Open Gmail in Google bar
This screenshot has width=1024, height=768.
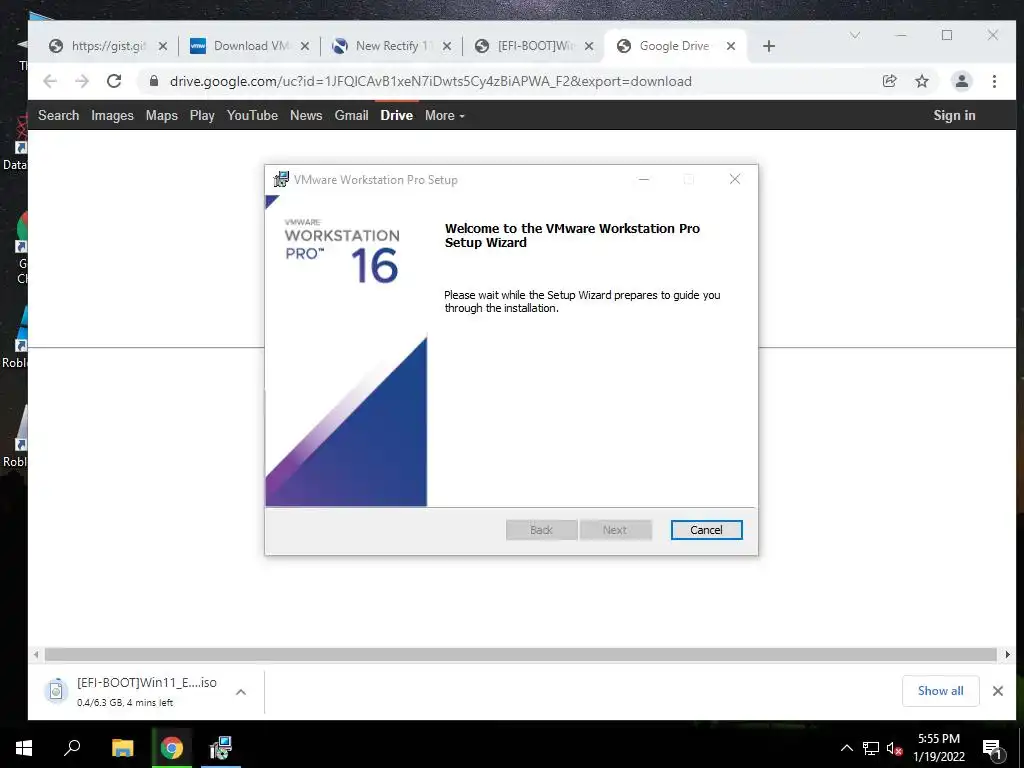tap(351, 115)
